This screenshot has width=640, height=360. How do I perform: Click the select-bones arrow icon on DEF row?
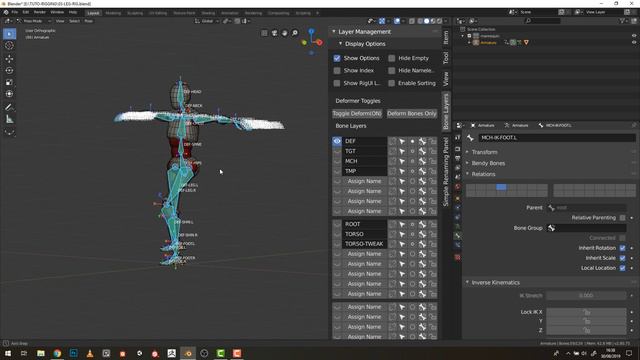tap(402, 141)
